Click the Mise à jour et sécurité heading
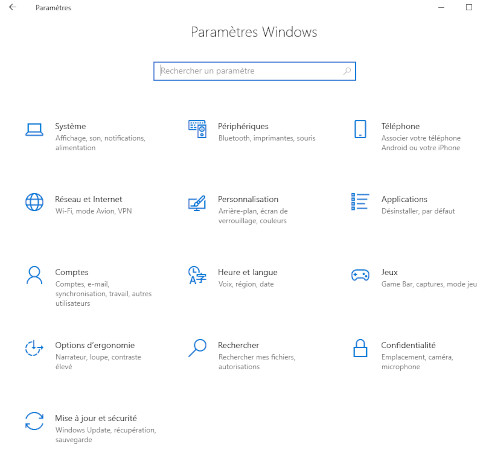 click(x=96, y=418)
